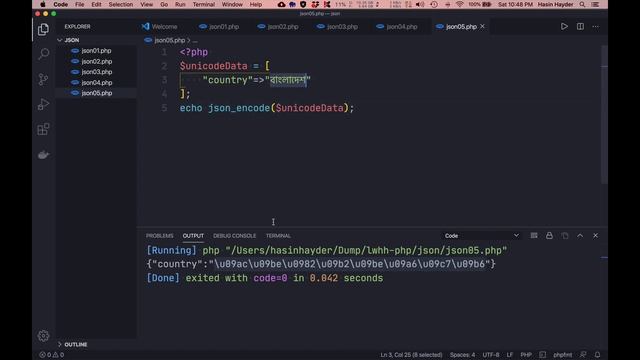Open notifications bell in status bar

pos(597,355)
